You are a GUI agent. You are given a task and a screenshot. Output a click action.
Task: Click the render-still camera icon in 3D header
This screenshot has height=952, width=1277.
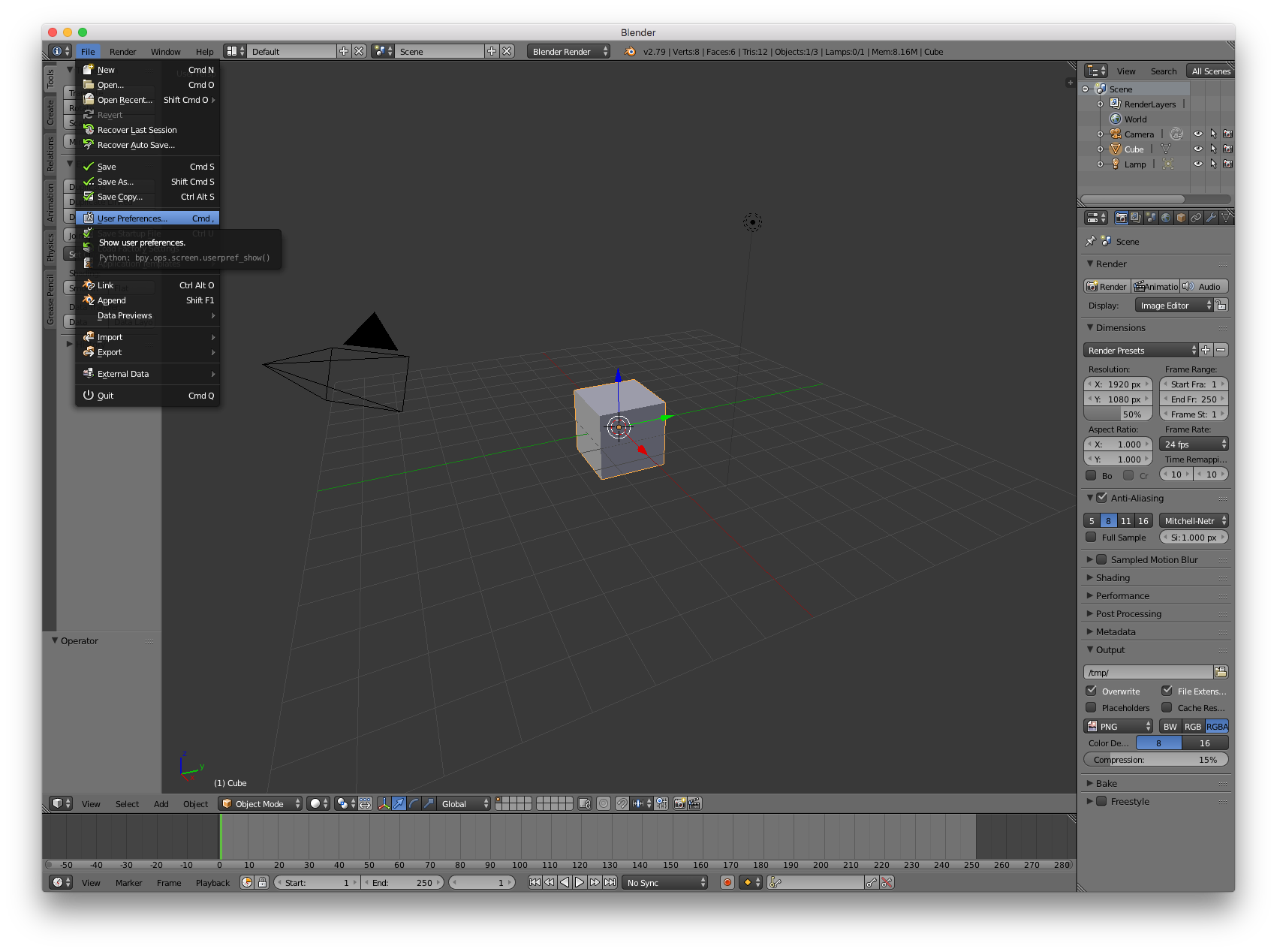click(680, 803)
